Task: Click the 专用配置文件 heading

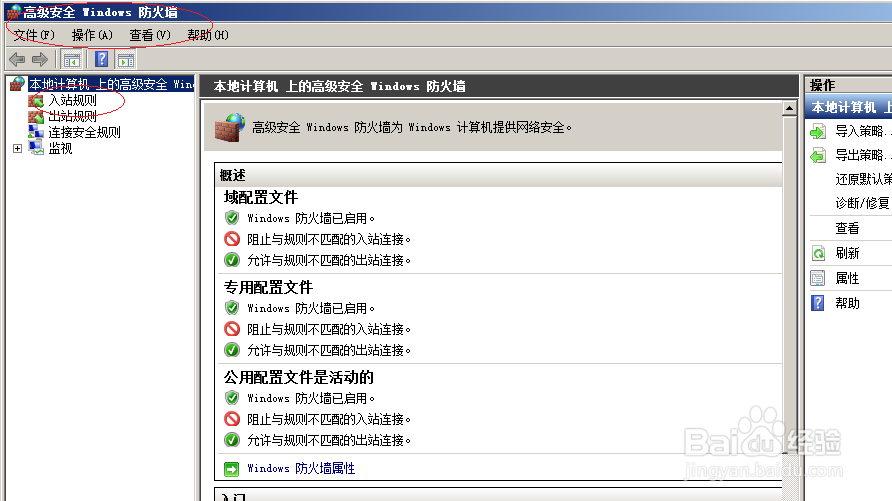Action: pyautogui.click(x=268, y=287)
